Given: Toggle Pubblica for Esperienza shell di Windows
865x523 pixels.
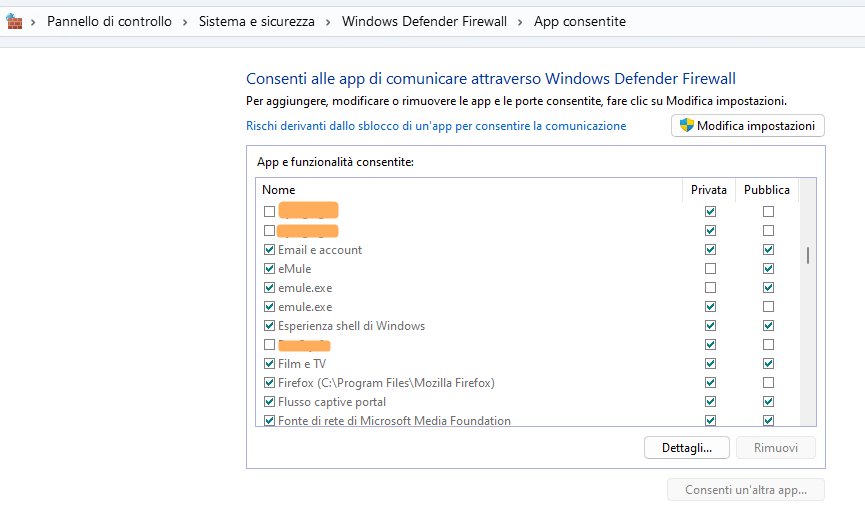Looking at the screenshot, I should 768,325.
